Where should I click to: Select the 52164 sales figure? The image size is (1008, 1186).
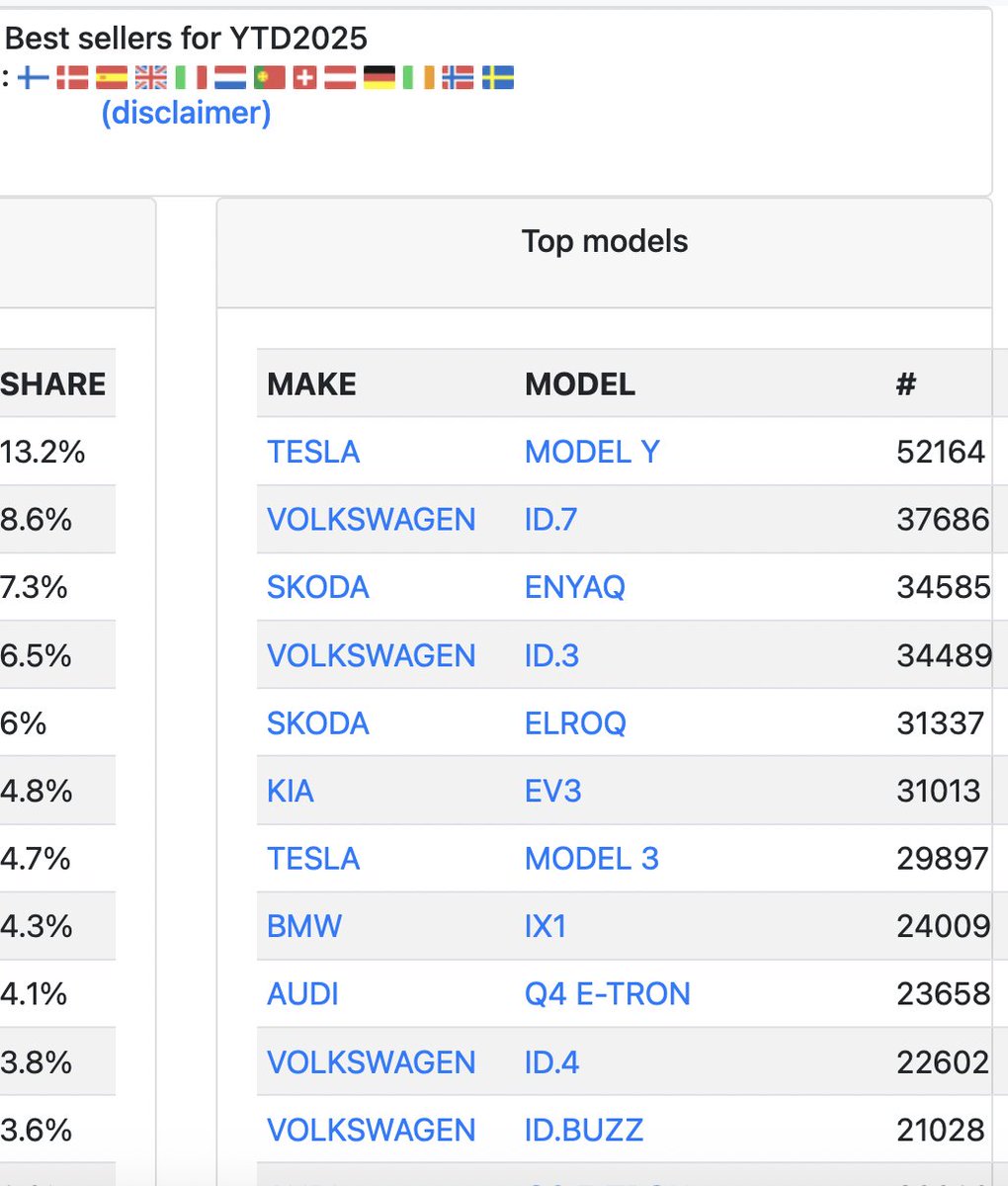(941, 452)
